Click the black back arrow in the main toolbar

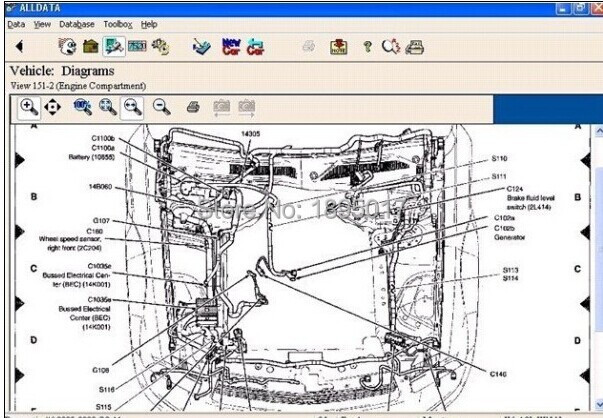pos(19,46)
